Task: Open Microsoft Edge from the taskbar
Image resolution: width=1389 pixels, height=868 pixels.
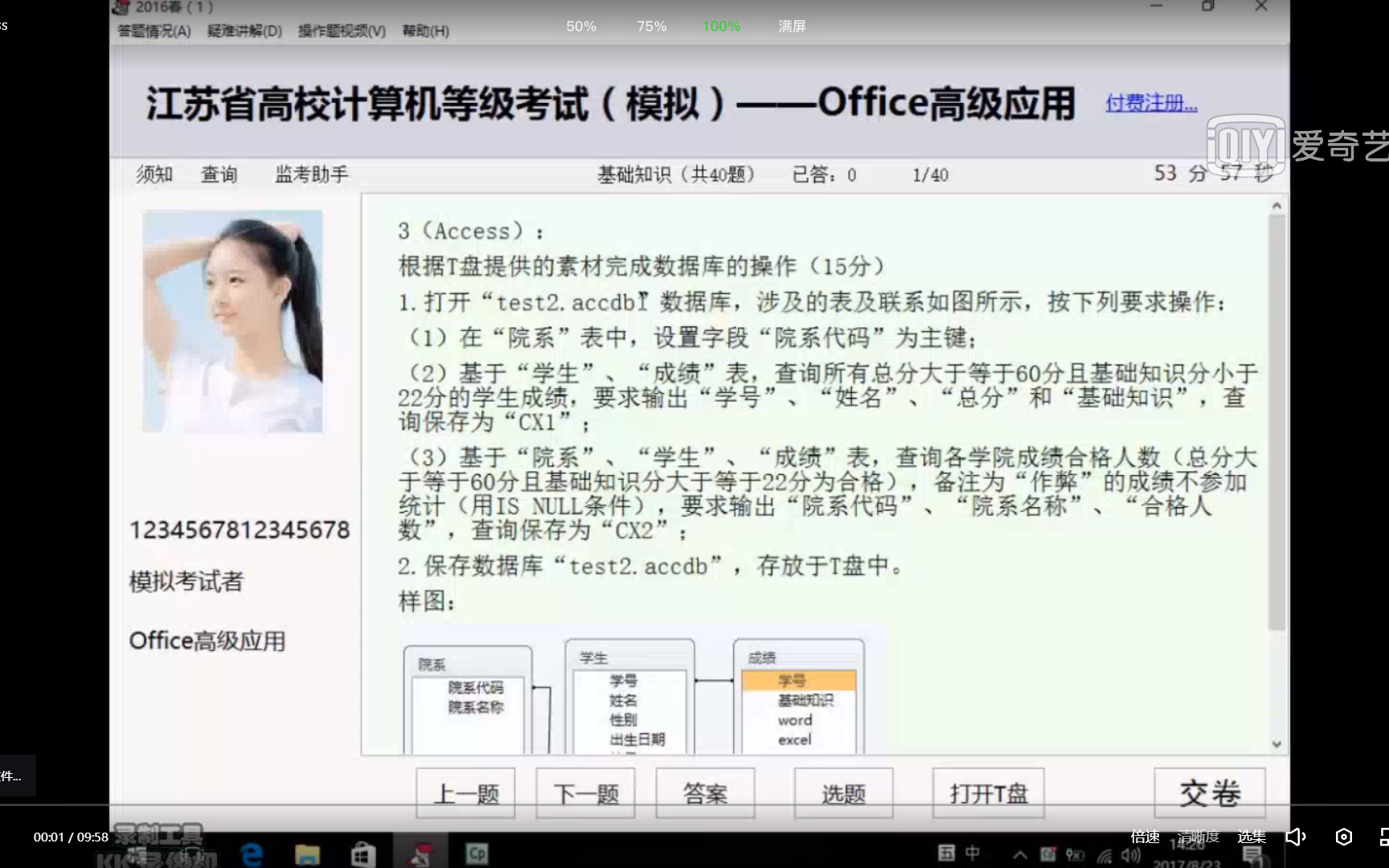Action: pos(251,854)
